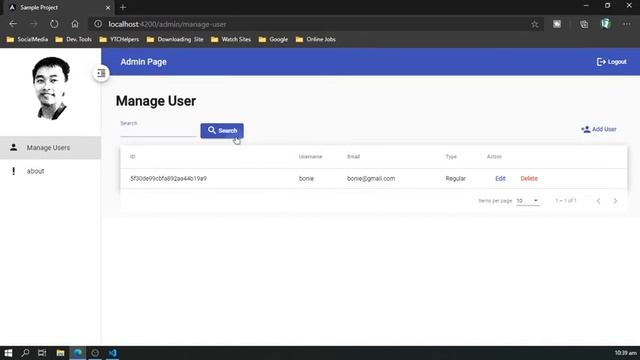The height and width of the screenshot is (360, 640).
Task: Toggle the sidebar collapse icon
Action: [101, 73]
